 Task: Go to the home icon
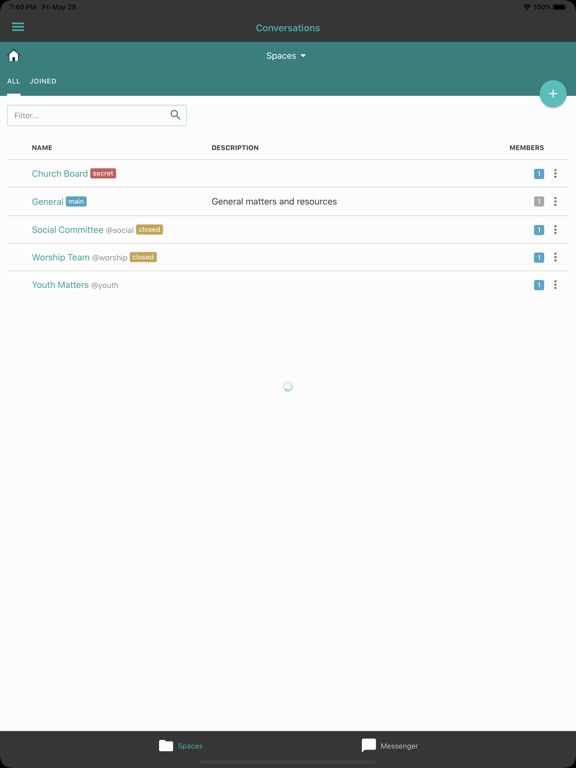point(14,56)
